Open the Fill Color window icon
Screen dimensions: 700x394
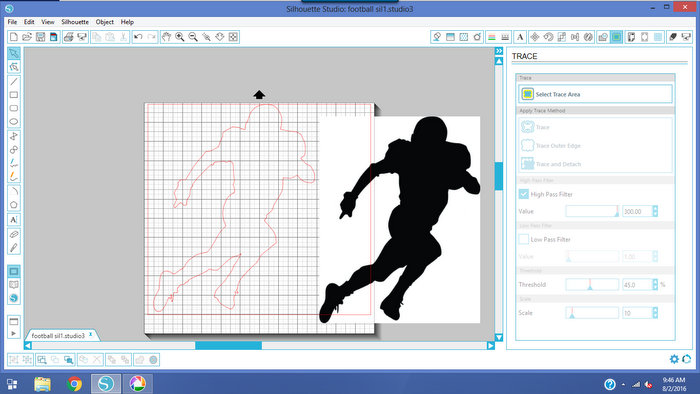pos(437,37)
